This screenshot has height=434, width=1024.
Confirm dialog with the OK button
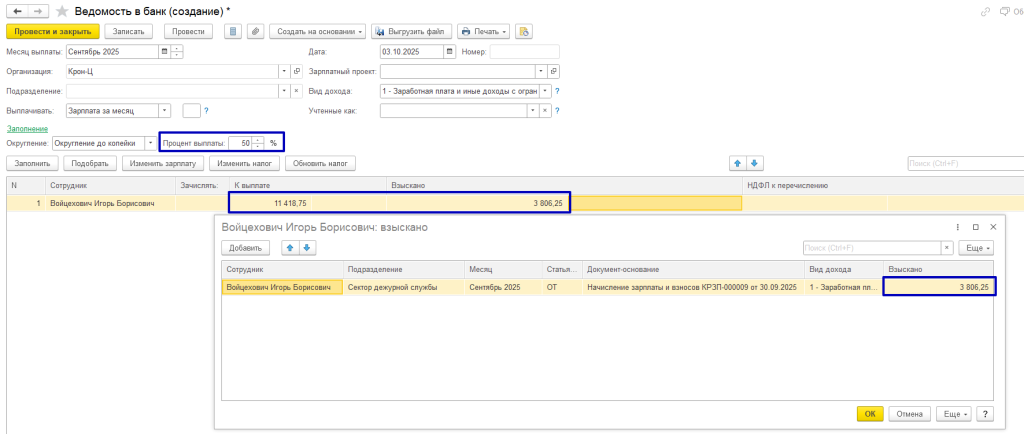[870, 413]
